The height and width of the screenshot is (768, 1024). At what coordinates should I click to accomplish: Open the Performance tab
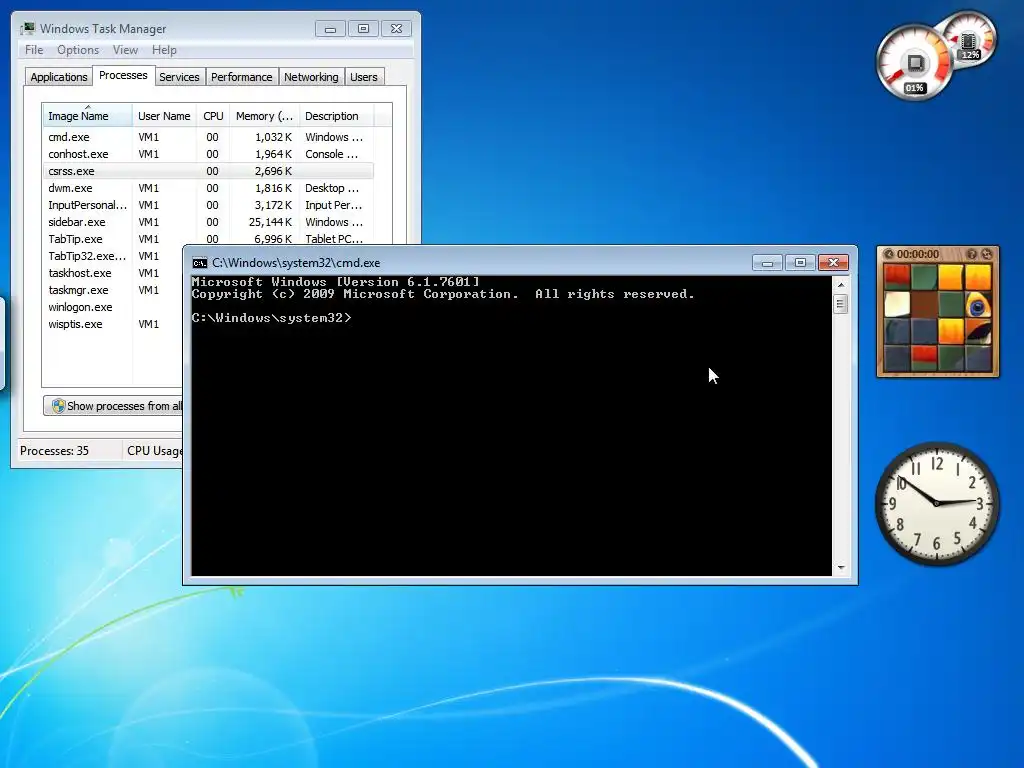[x=241, y=77]
